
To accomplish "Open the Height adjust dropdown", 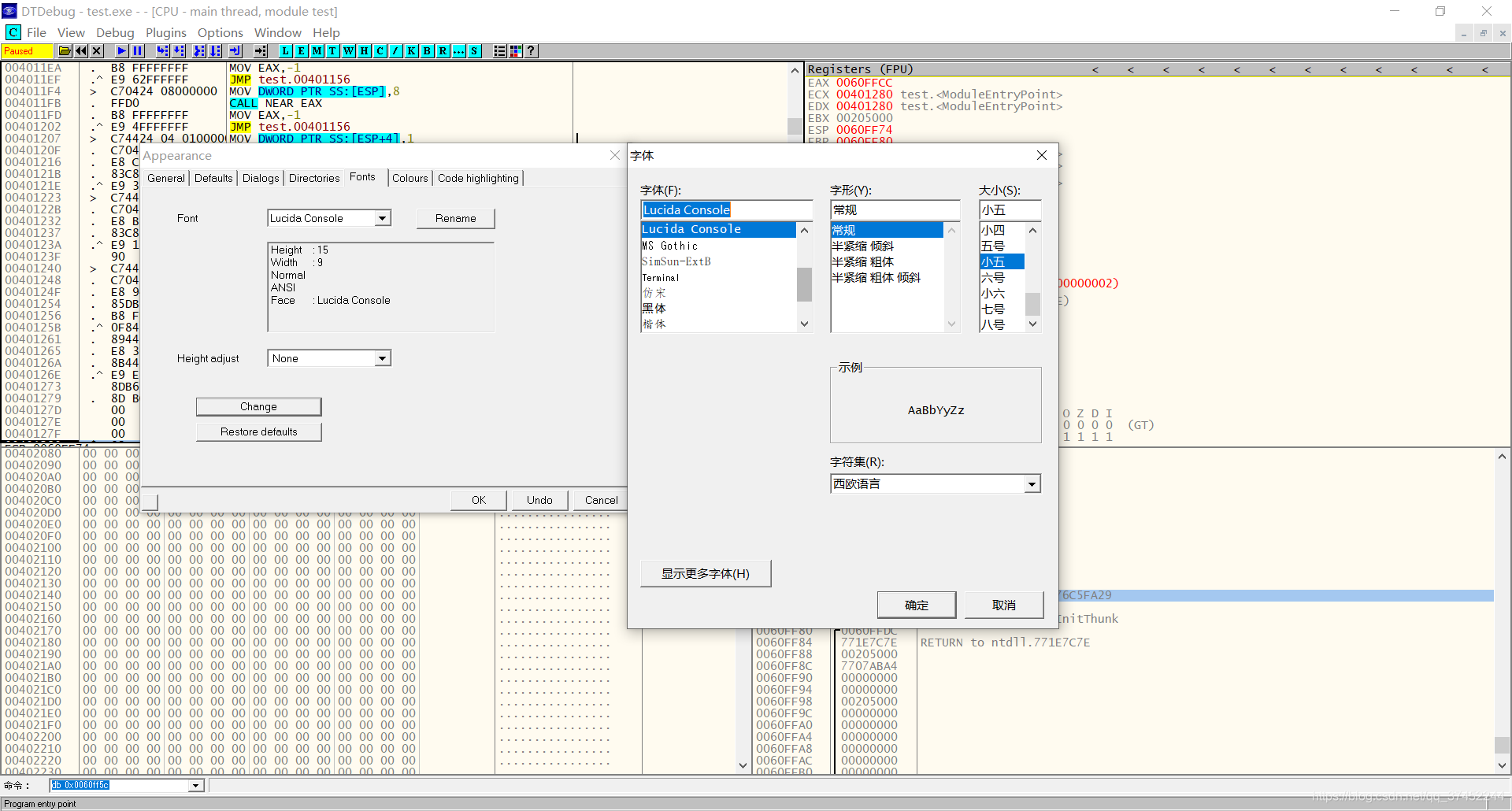I will pos(383,358).
